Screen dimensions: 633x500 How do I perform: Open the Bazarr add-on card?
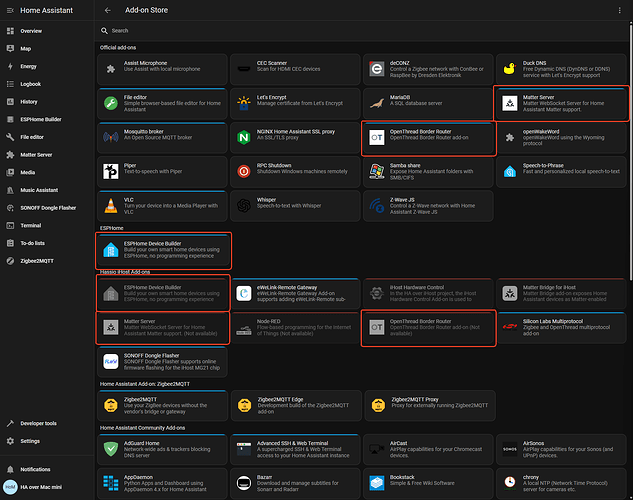click(x=295, y=483)
